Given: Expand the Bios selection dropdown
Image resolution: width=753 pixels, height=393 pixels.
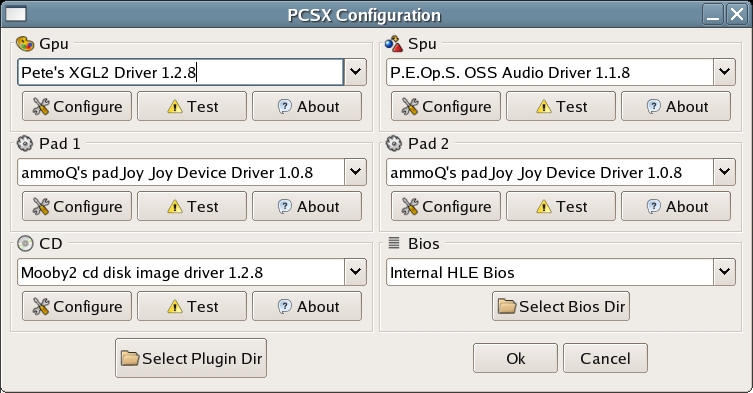Looking at the screenshot, I should (x=724, y=272).
